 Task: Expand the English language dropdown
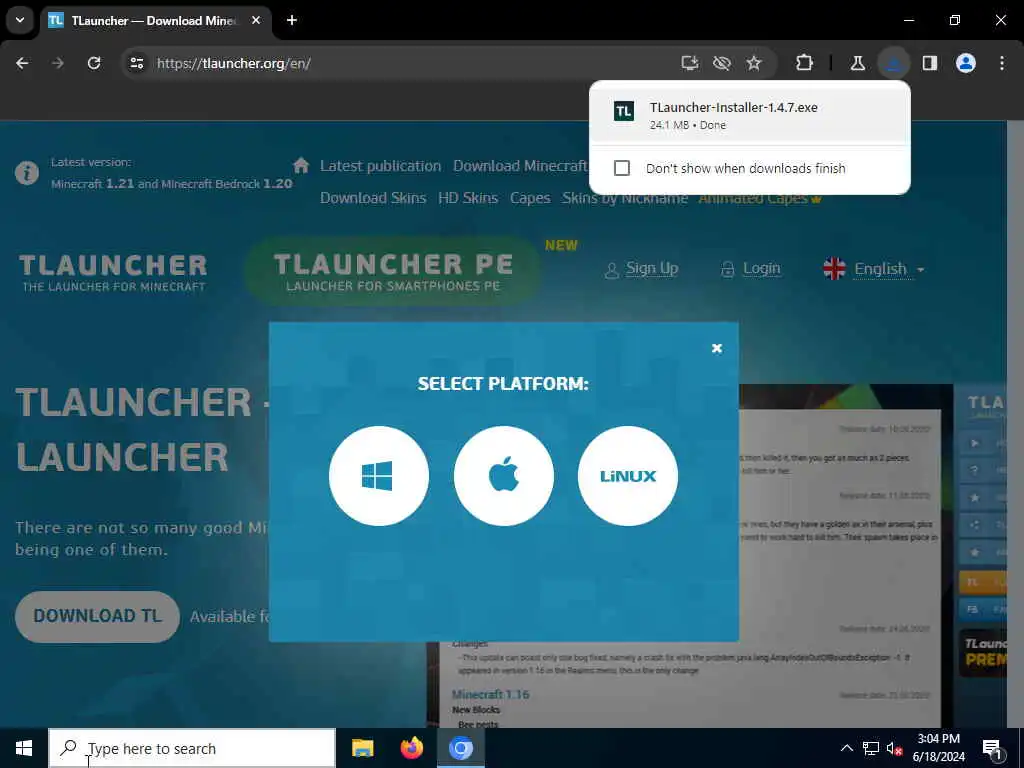(x=875, y=268)
